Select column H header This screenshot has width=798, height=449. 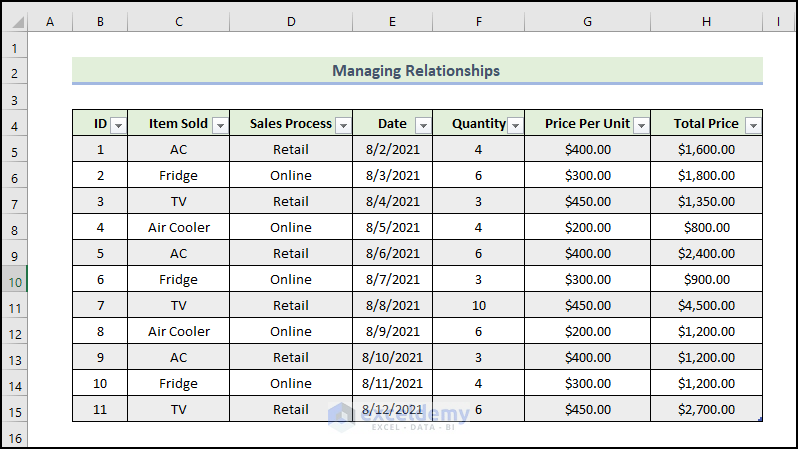(x=706, y=21)
